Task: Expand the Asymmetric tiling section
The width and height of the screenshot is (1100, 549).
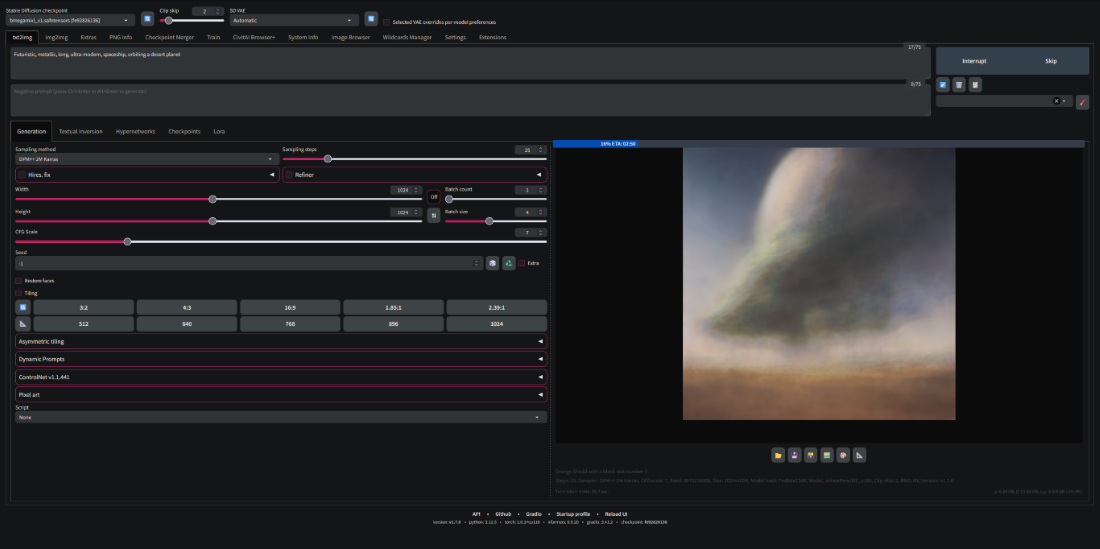Action: click(x=281, y=341)
